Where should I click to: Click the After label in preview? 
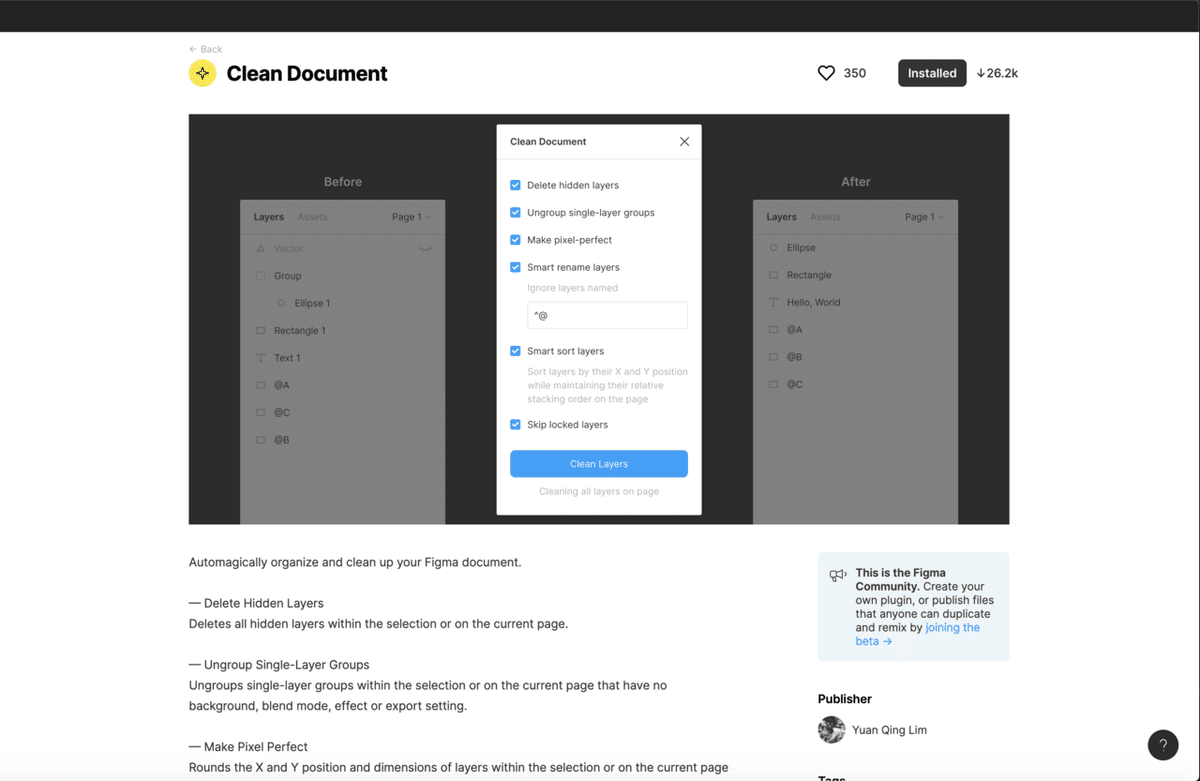pyautogui.click(x=856, y=182)
